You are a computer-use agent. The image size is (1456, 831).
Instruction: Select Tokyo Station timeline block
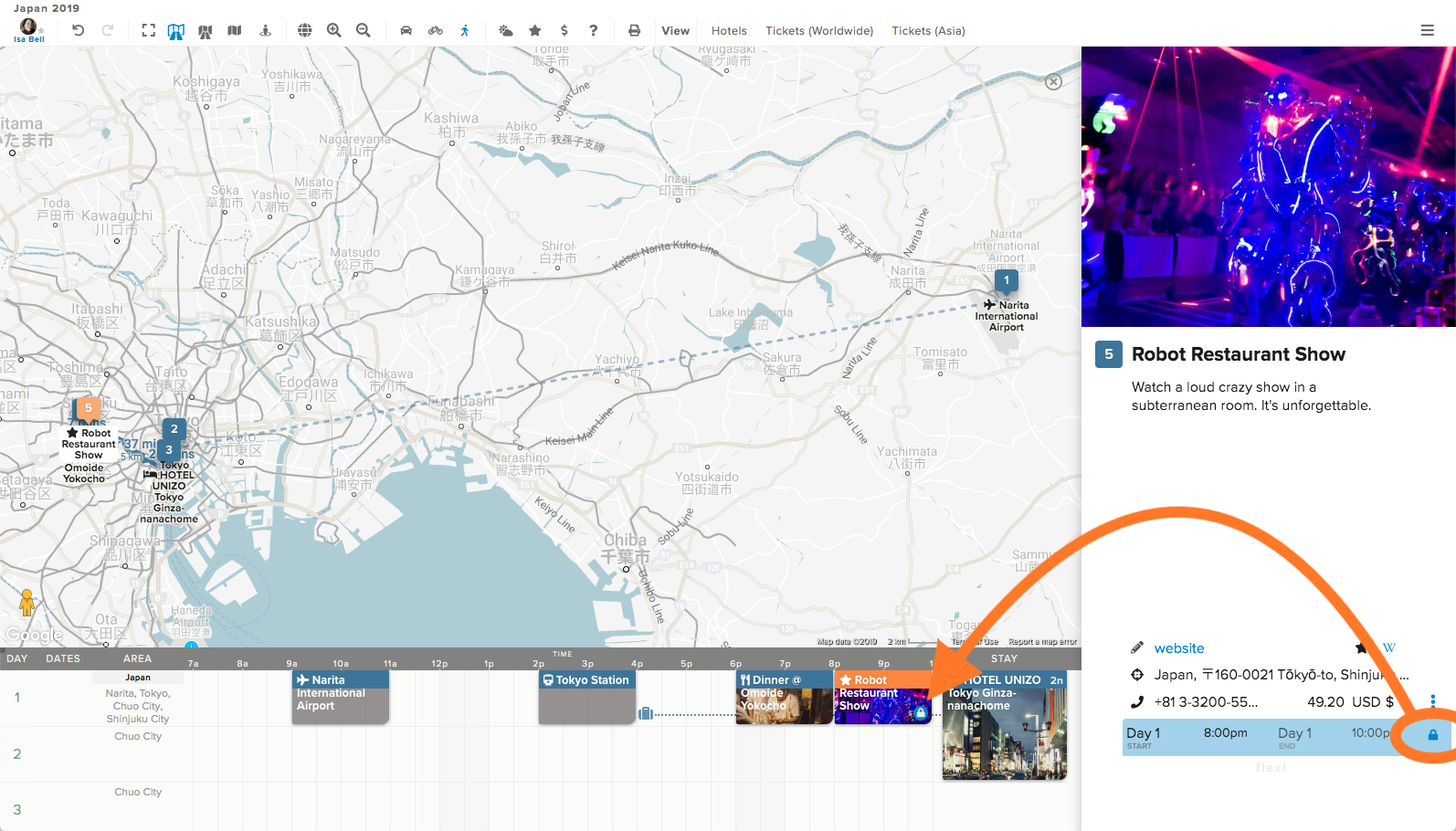(586, 698)
